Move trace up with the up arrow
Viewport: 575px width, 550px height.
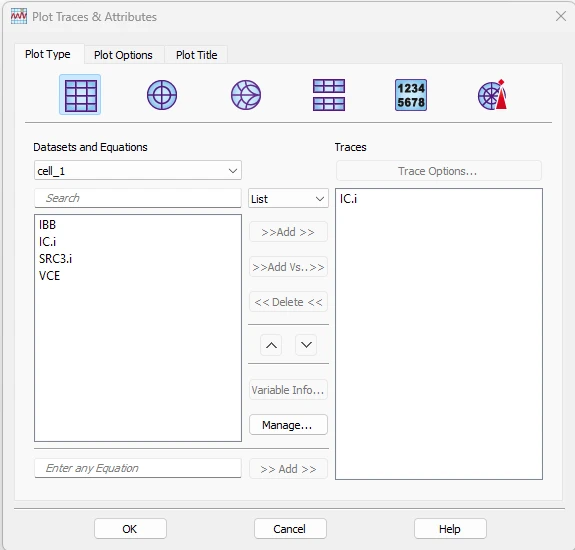tap(271, 345)
